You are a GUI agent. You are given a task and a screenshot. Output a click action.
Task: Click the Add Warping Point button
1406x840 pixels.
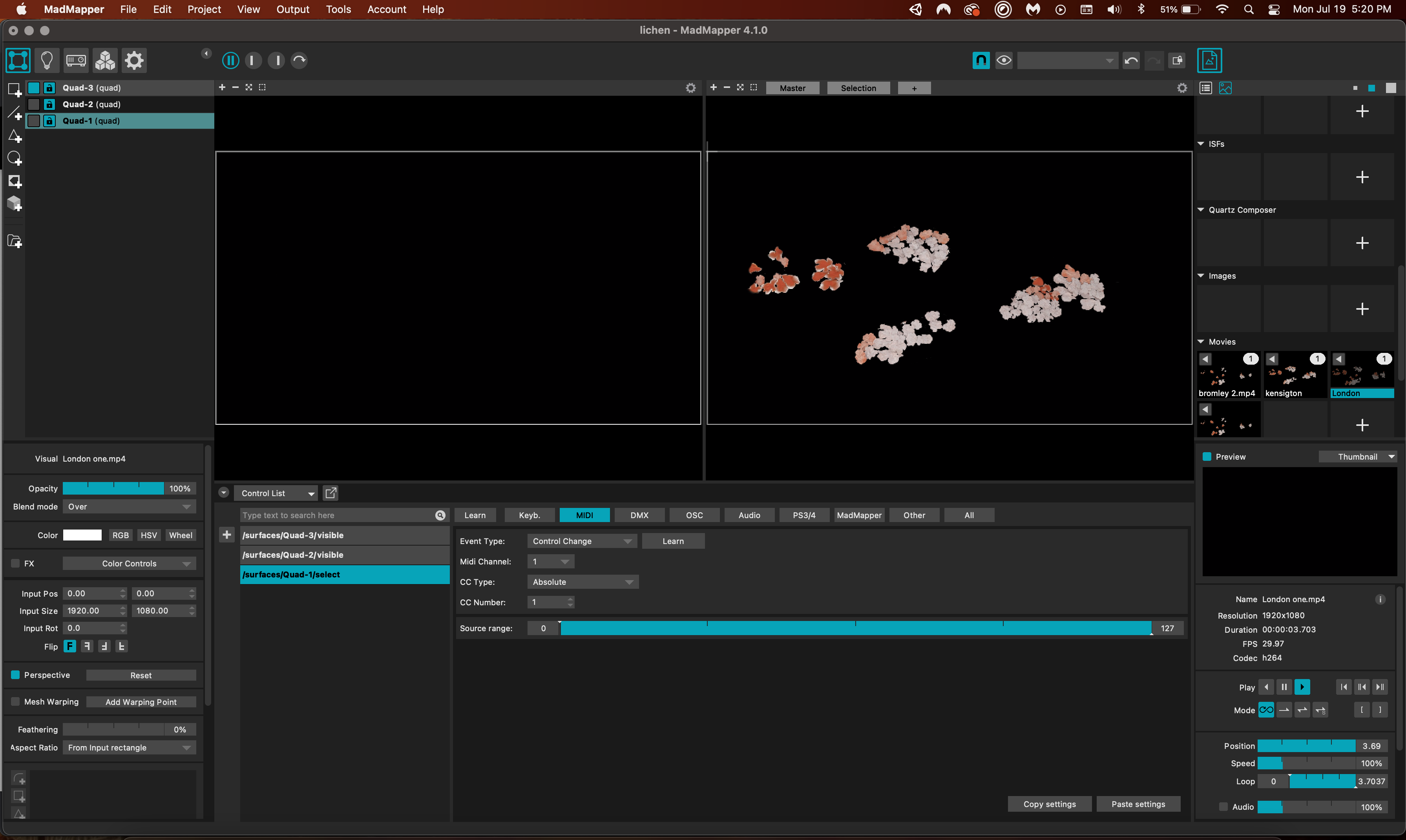(x=141, y=702)
